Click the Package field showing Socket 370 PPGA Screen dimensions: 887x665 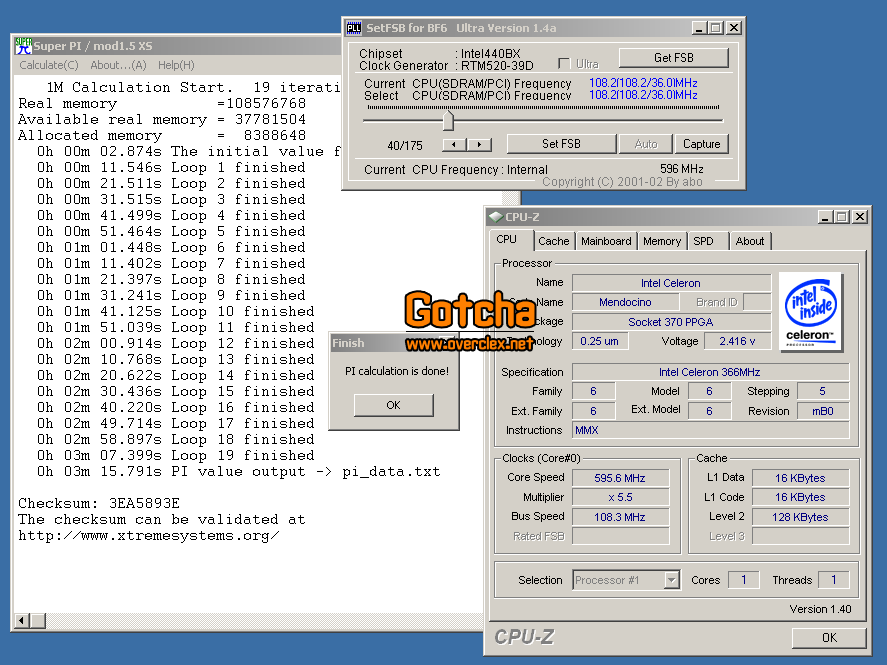click(x=671, y=322)
